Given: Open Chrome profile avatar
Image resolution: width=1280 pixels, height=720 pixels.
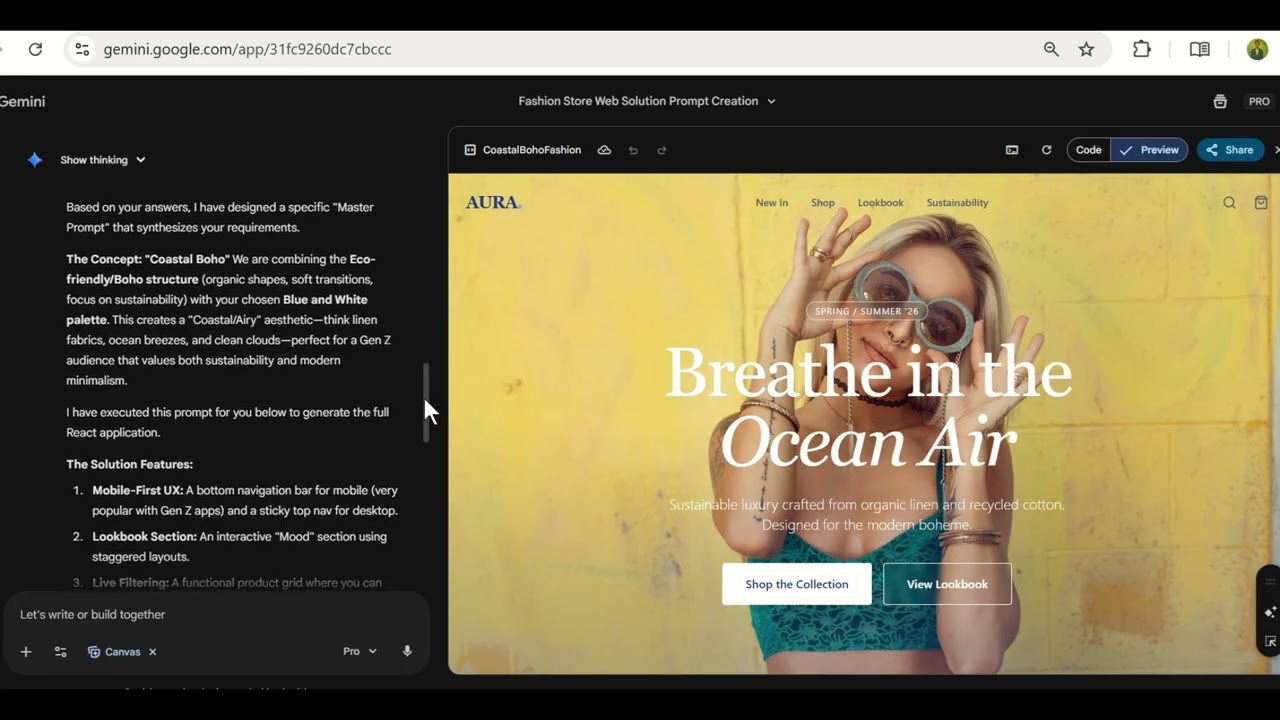Looking at the screenshot, I should pos(1257,49).
